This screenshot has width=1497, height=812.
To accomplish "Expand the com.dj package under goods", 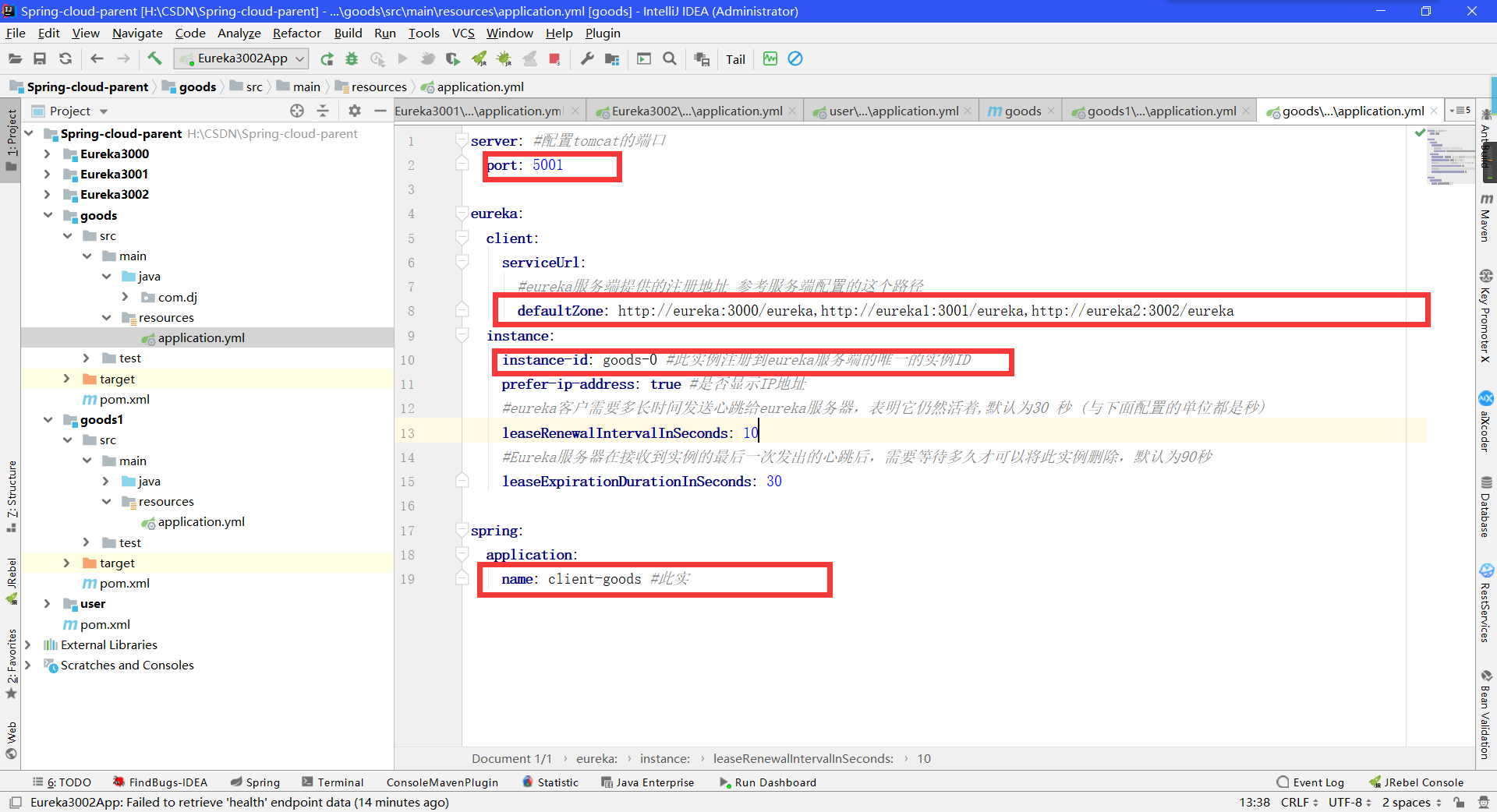I will tap(125, 297).
